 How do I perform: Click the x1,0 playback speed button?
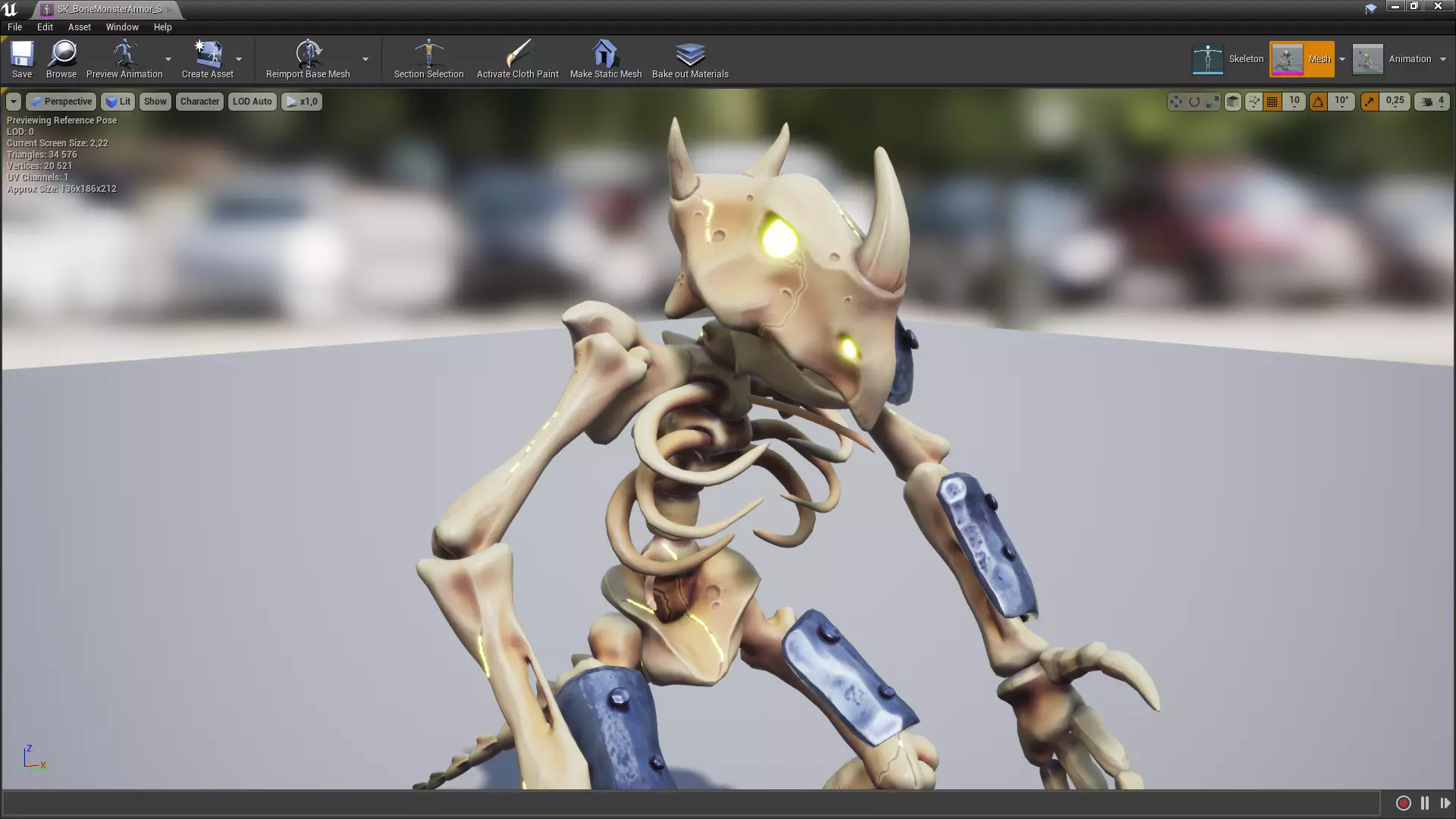coord(302,102)
